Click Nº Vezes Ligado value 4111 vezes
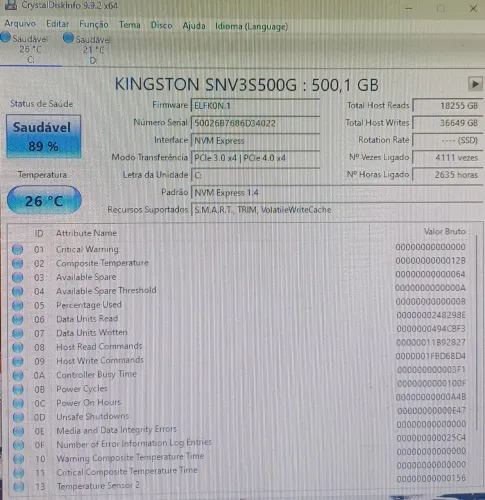This screenshot has width=485, height=500. [447, 158]
